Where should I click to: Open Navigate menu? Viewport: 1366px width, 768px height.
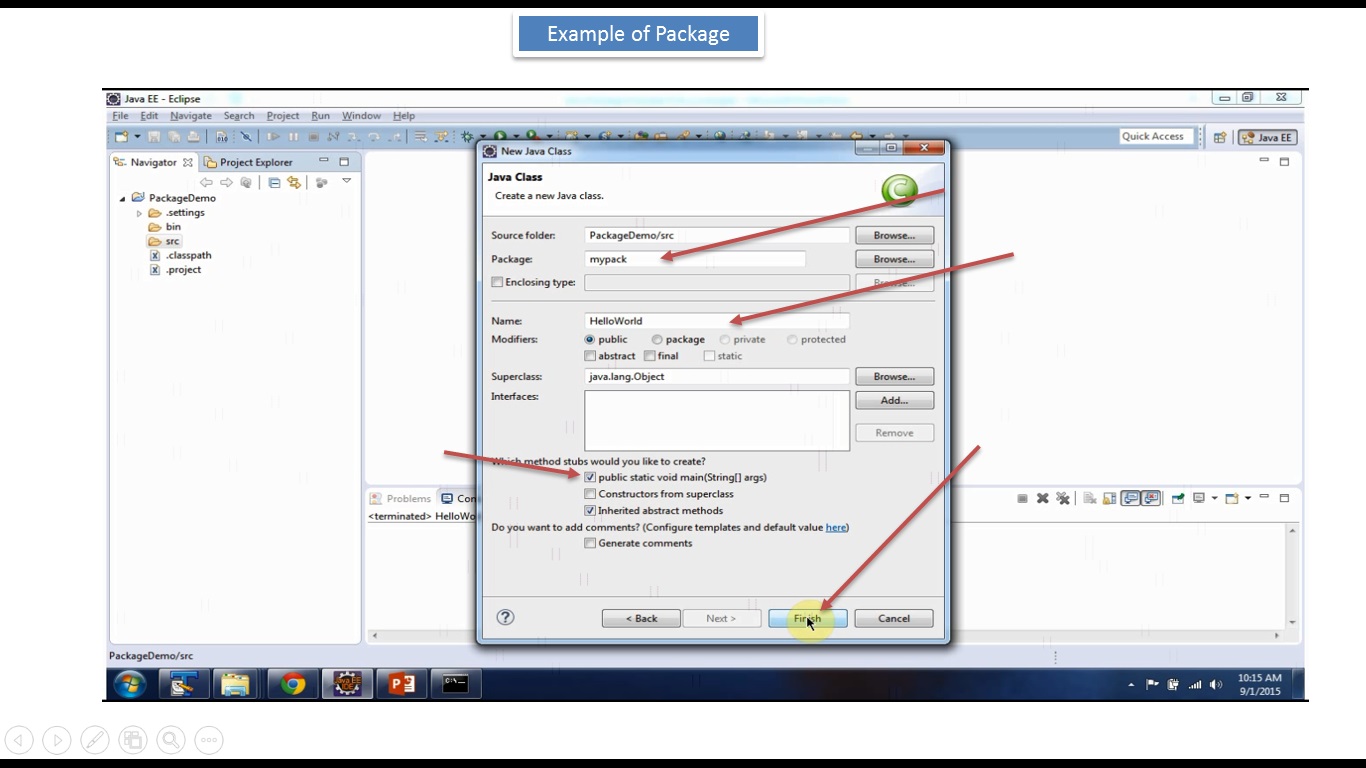click(x=190, y=116)
